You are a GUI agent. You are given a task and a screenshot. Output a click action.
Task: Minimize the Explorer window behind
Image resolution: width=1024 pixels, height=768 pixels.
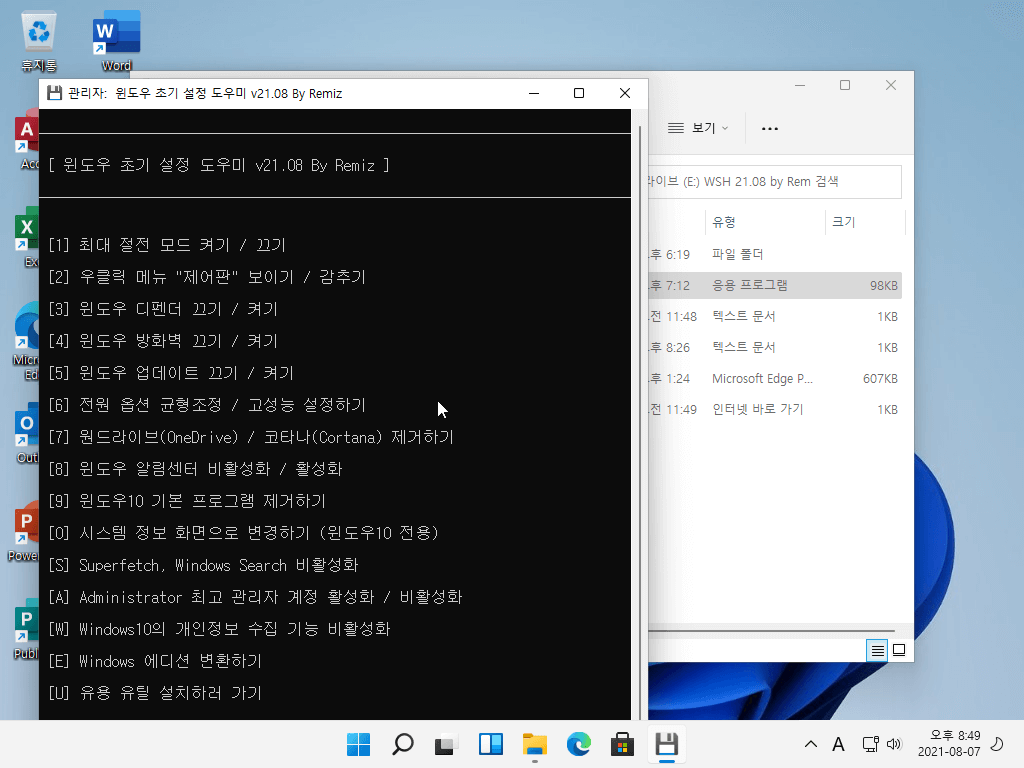800,86
